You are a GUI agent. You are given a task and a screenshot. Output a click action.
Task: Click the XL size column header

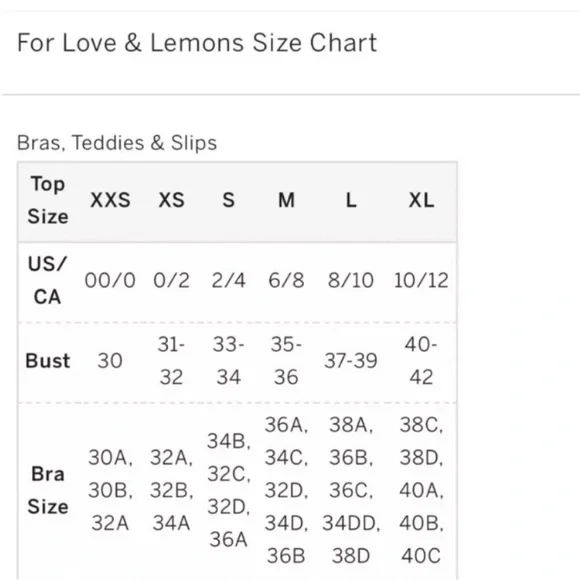pos(421,200)
